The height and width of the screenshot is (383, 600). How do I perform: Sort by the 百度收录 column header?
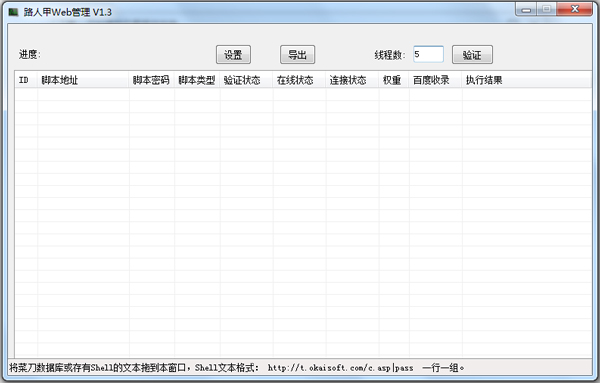click(435, 80)
